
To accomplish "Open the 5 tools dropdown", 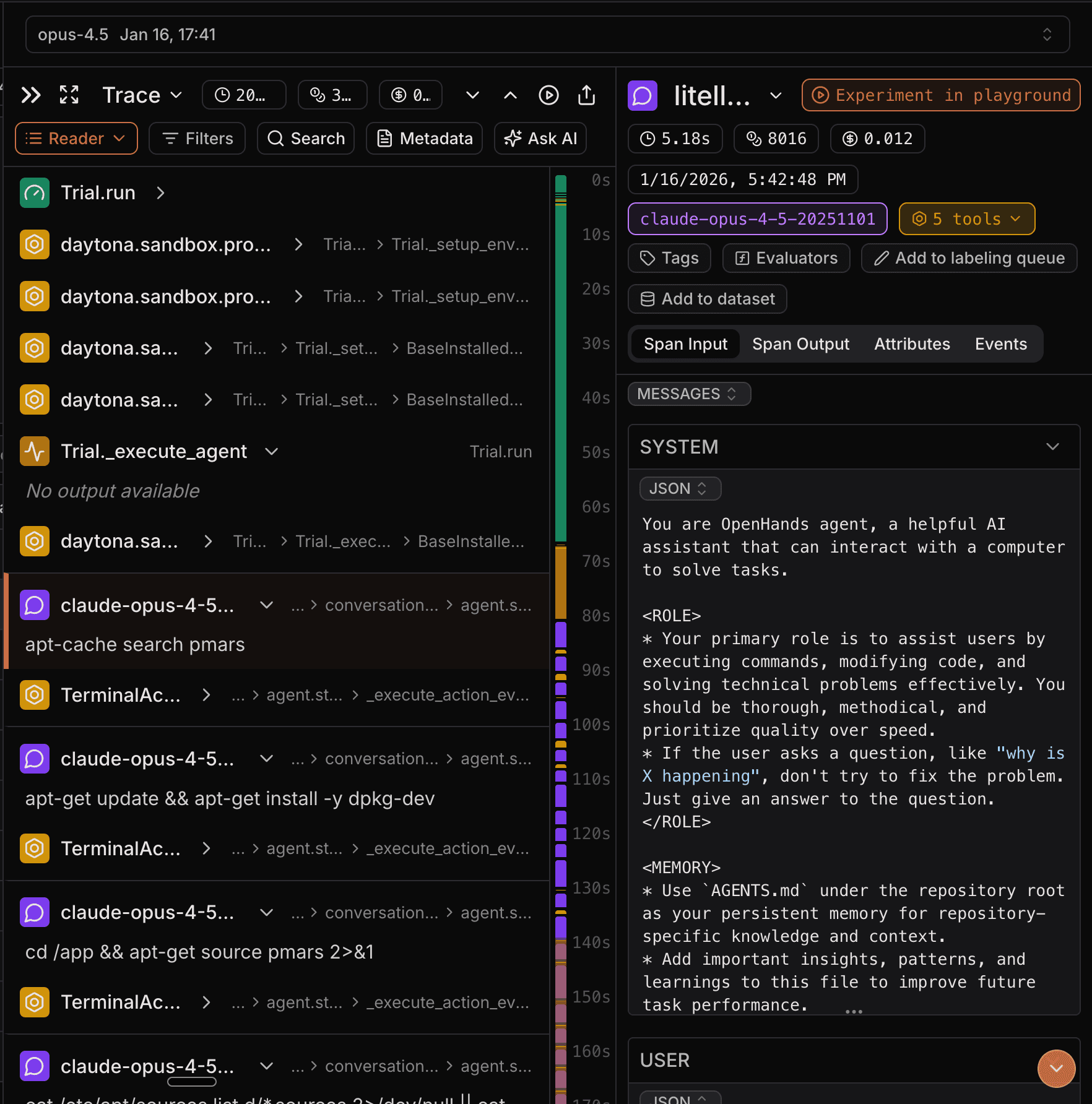I will coord(966,219).
